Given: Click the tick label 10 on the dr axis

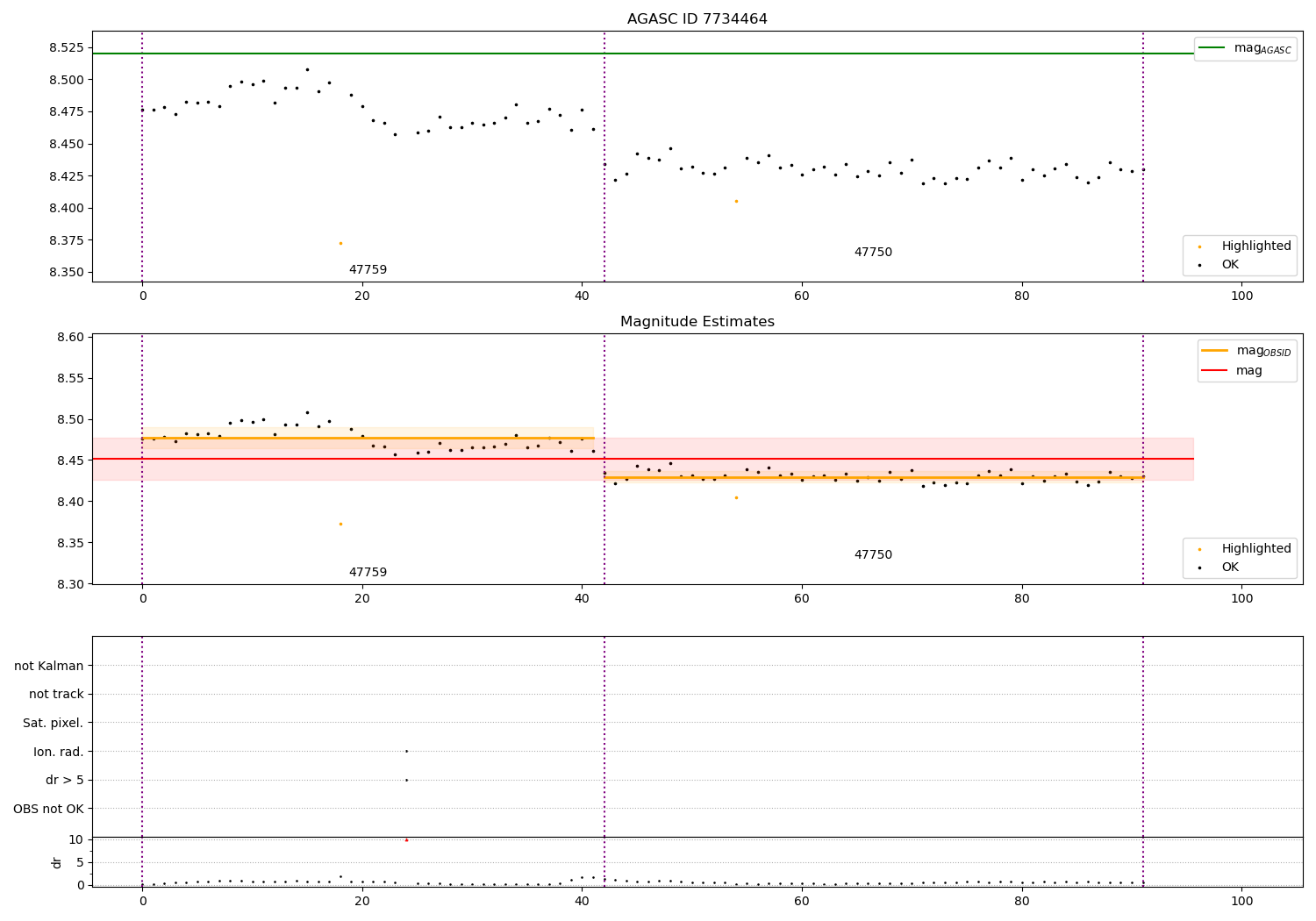Looking at the screenshot, I should [x=76, y=839].
